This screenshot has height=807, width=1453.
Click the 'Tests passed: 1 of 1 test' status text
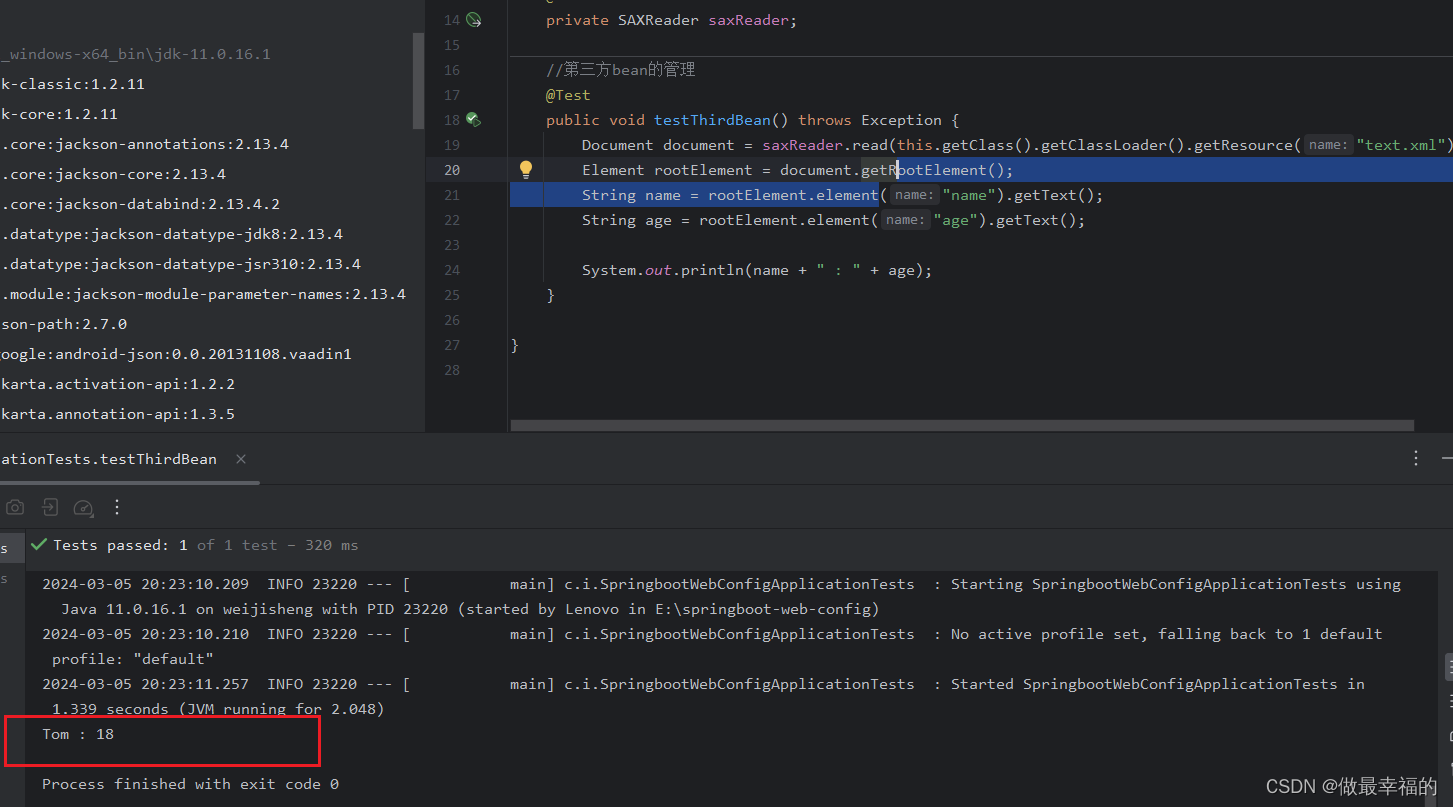pyautogui.click(x=165, y=545)
